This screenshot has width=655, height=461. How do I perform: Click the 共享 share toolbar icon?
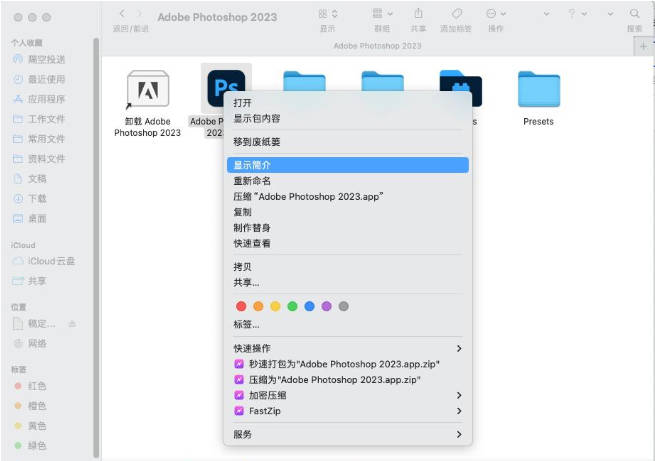click(x=418, y=14)
